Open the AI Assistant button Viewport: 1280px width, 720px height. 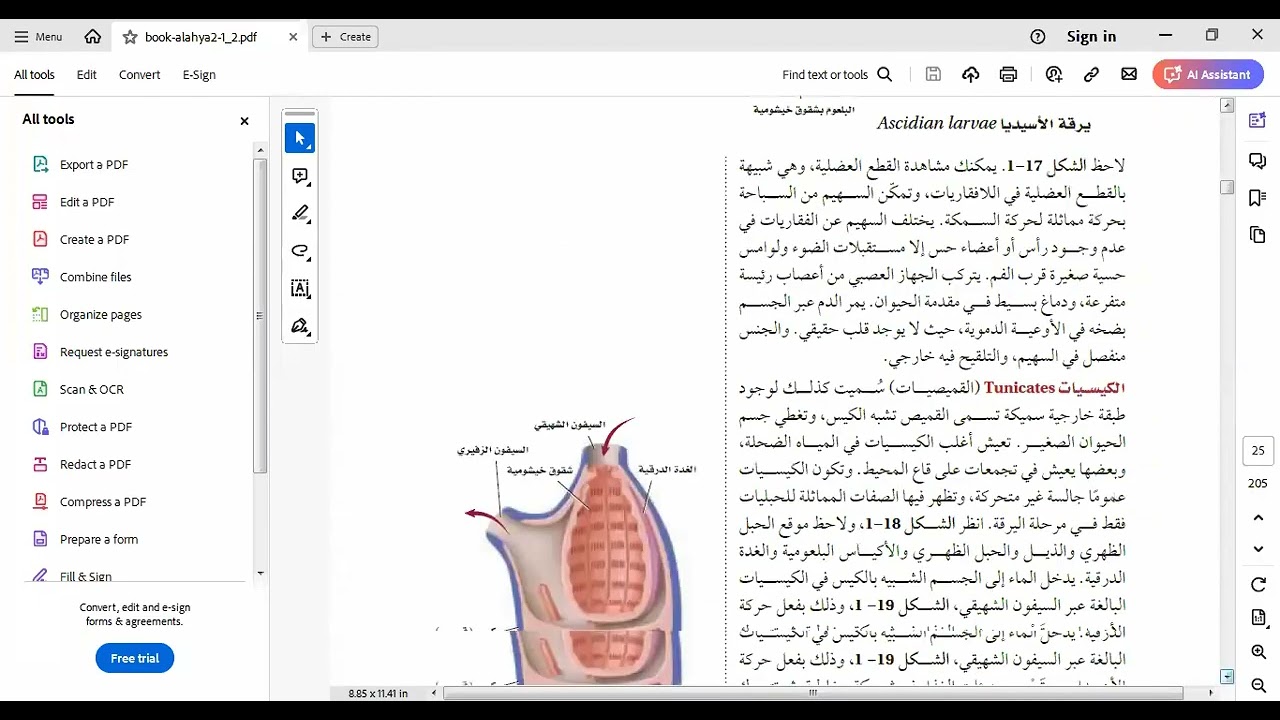(1208, 74)
